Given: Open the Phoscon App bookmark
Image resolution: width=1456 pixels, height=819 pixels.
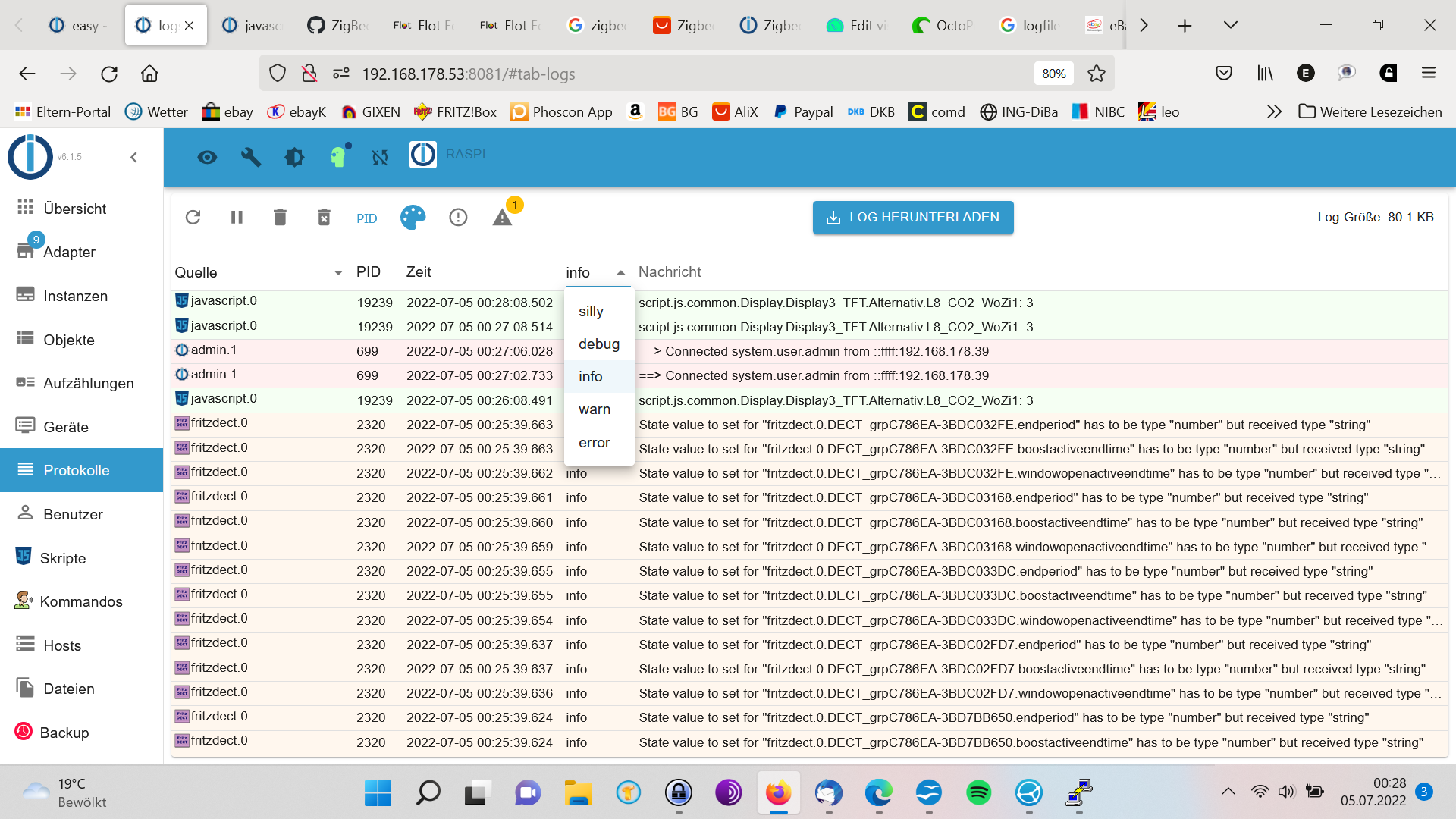Looking at the screenshot, I should coord(562,112).
